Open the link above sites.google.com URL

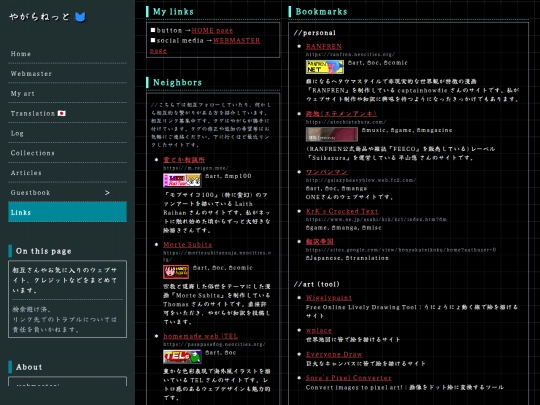(x=320, y=241)
